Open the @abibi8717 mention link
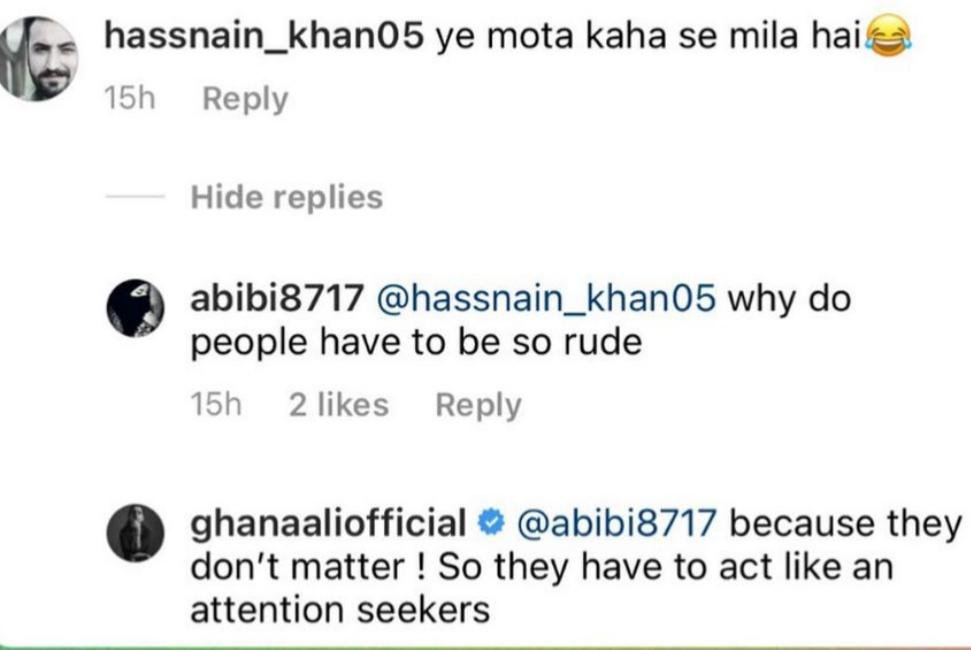 619,523
